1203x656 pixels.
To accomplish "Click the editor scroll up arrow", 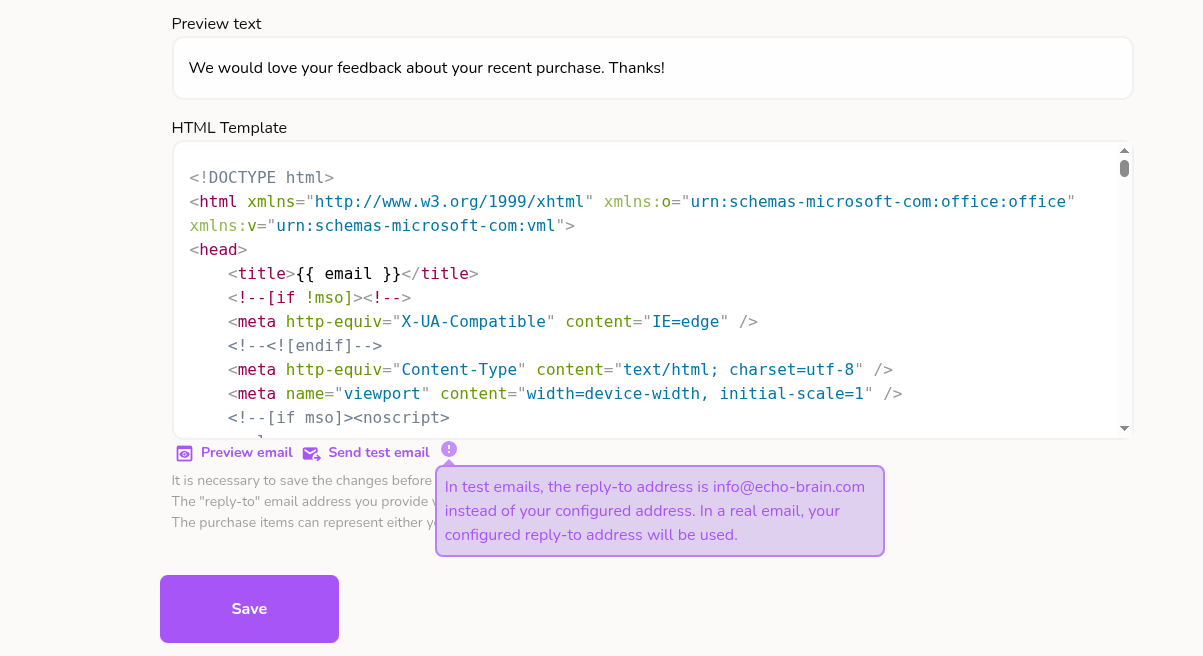I will (x=1124, y=150).
